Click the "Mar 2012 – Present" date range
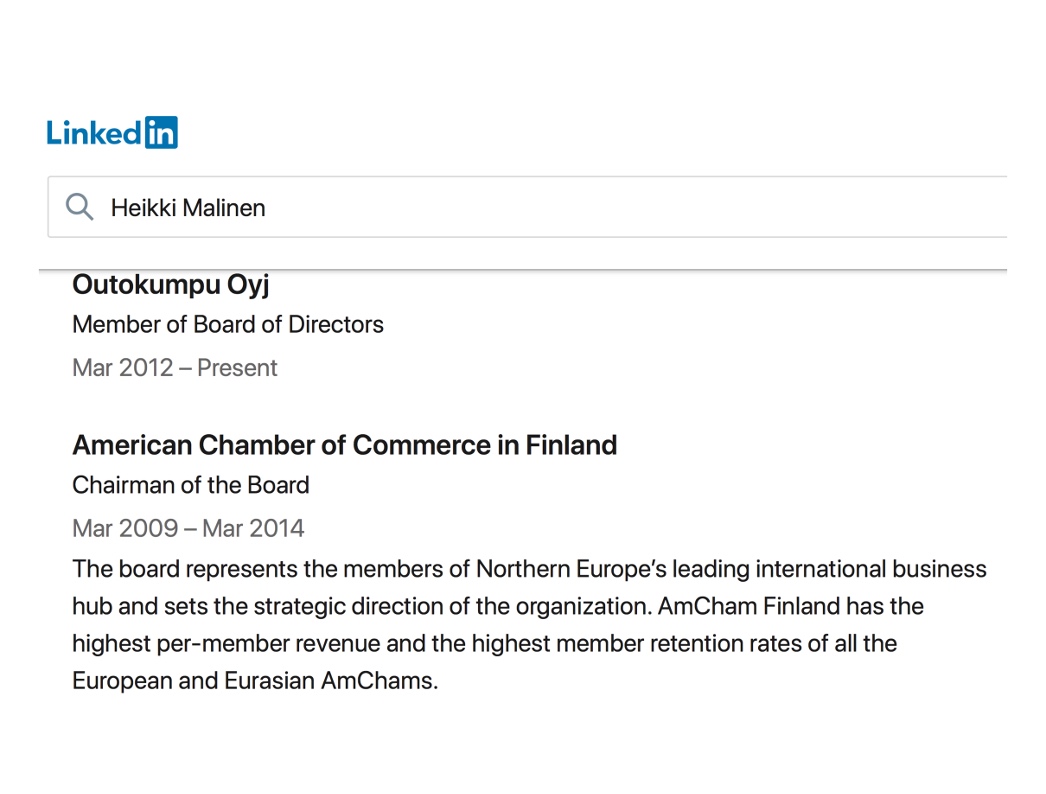This screenshot has height=794, width=1046. click(x=174, y=368)
